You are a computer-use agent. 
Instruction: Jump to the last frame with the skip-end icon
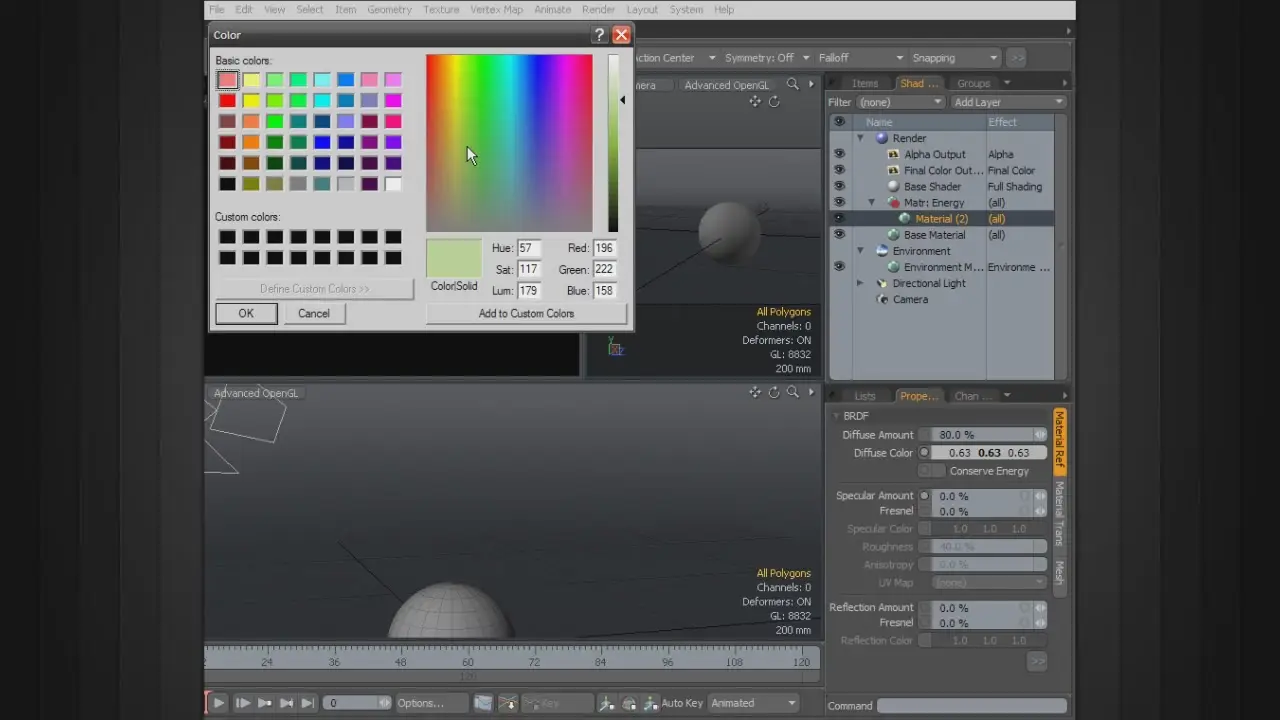308,703
